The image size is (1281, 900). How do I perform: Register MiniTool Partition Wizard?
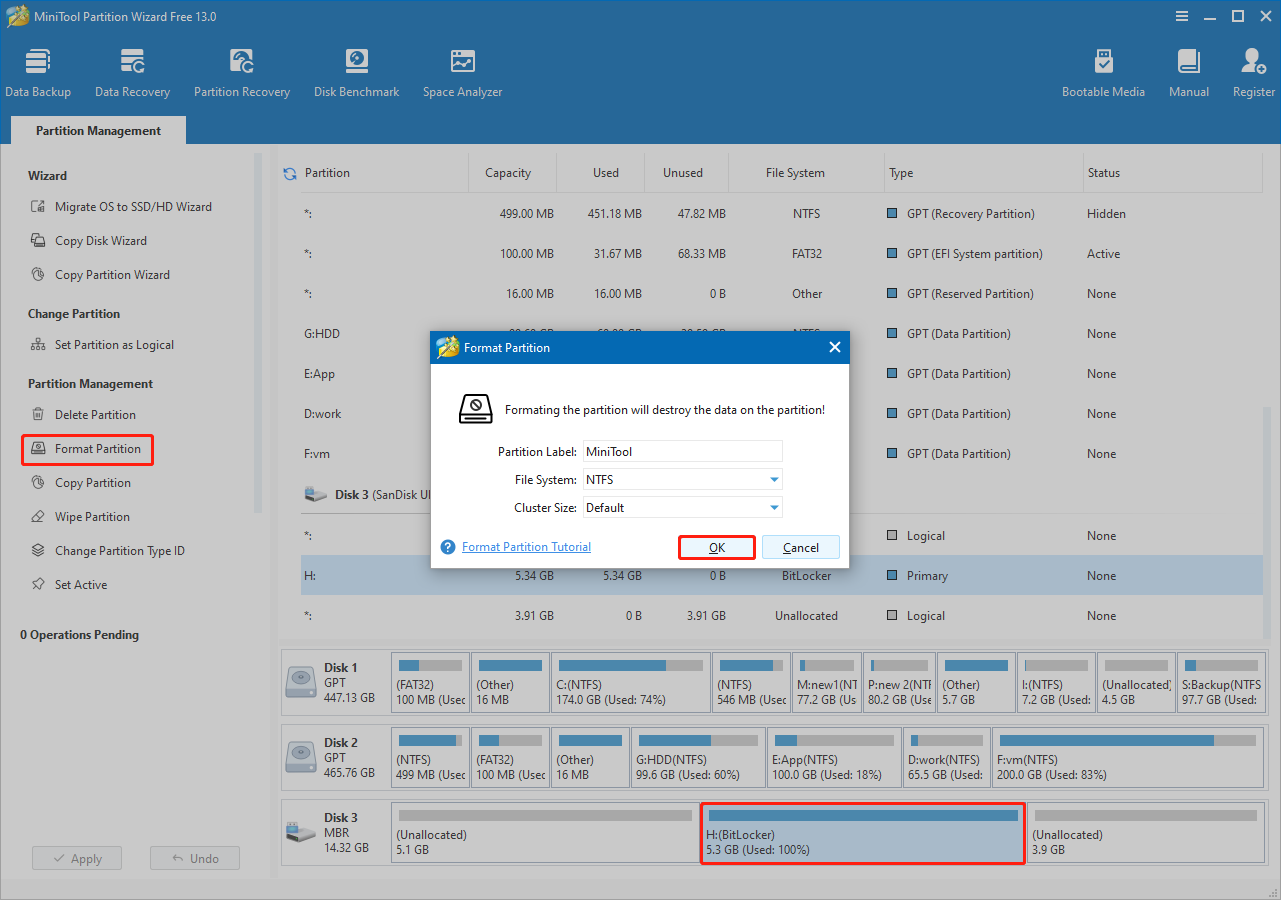(x=1253, y=70)
